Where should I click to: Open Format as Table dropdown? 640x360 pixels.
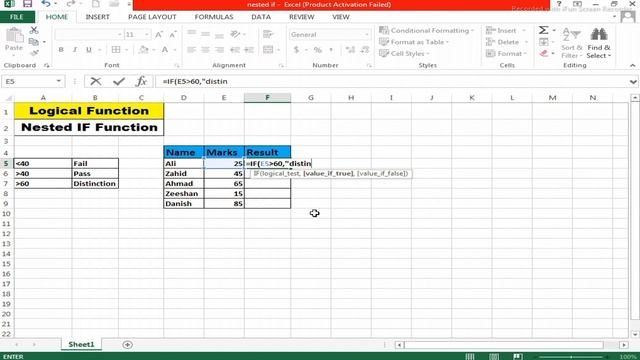(414, 42)
